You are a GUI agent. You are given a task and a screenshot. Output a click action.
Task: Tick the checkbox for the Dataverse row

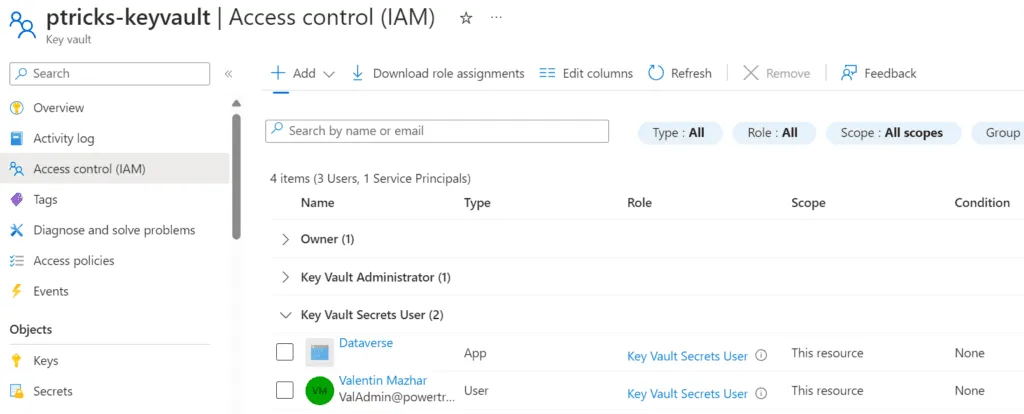point(285,353)
